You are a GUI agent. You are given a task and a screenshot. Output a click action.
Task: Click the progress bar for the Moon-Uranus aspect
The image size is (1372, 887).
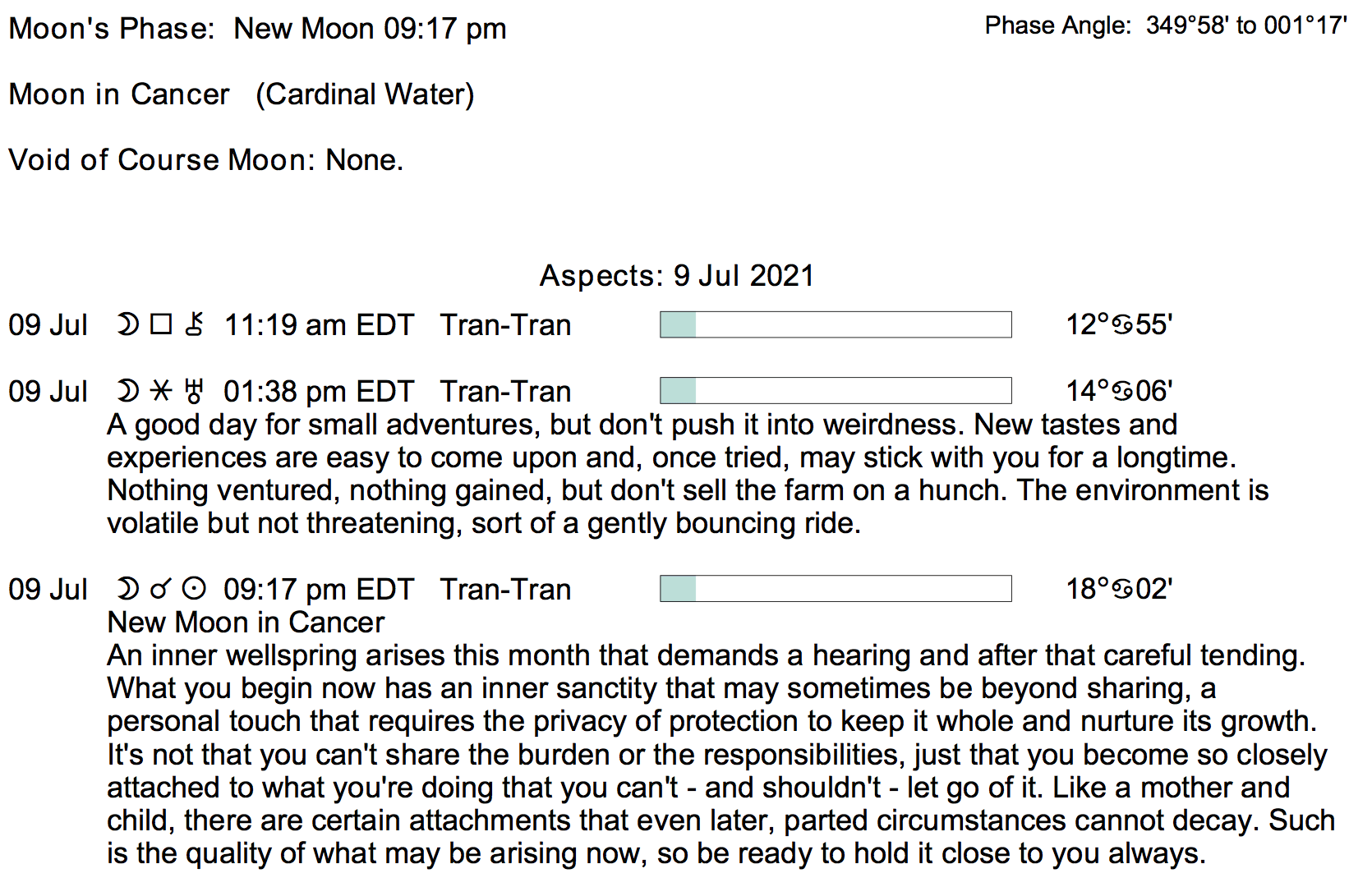coord(836,391)
